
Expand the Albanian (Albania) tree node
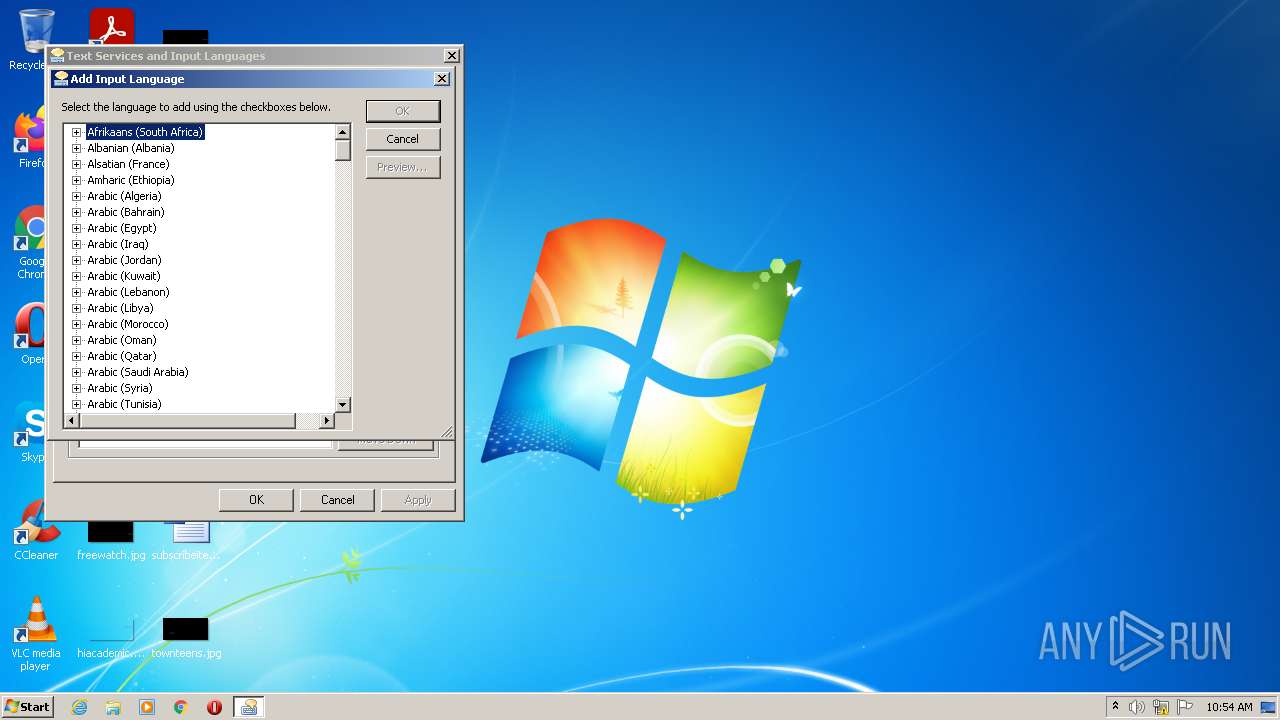(x=76, y=148)
